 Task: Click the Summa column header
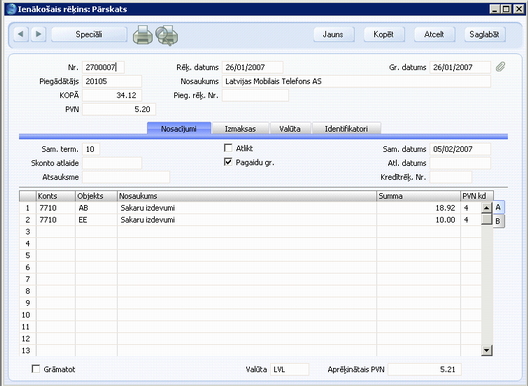pyautogui.click(x=419, y=196)
